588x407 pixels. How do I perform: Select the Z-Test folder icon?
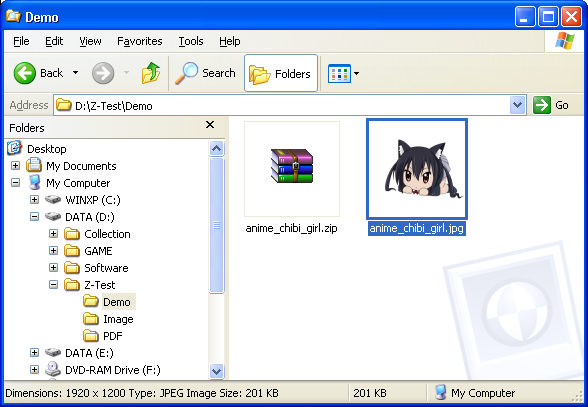(72, 285)
